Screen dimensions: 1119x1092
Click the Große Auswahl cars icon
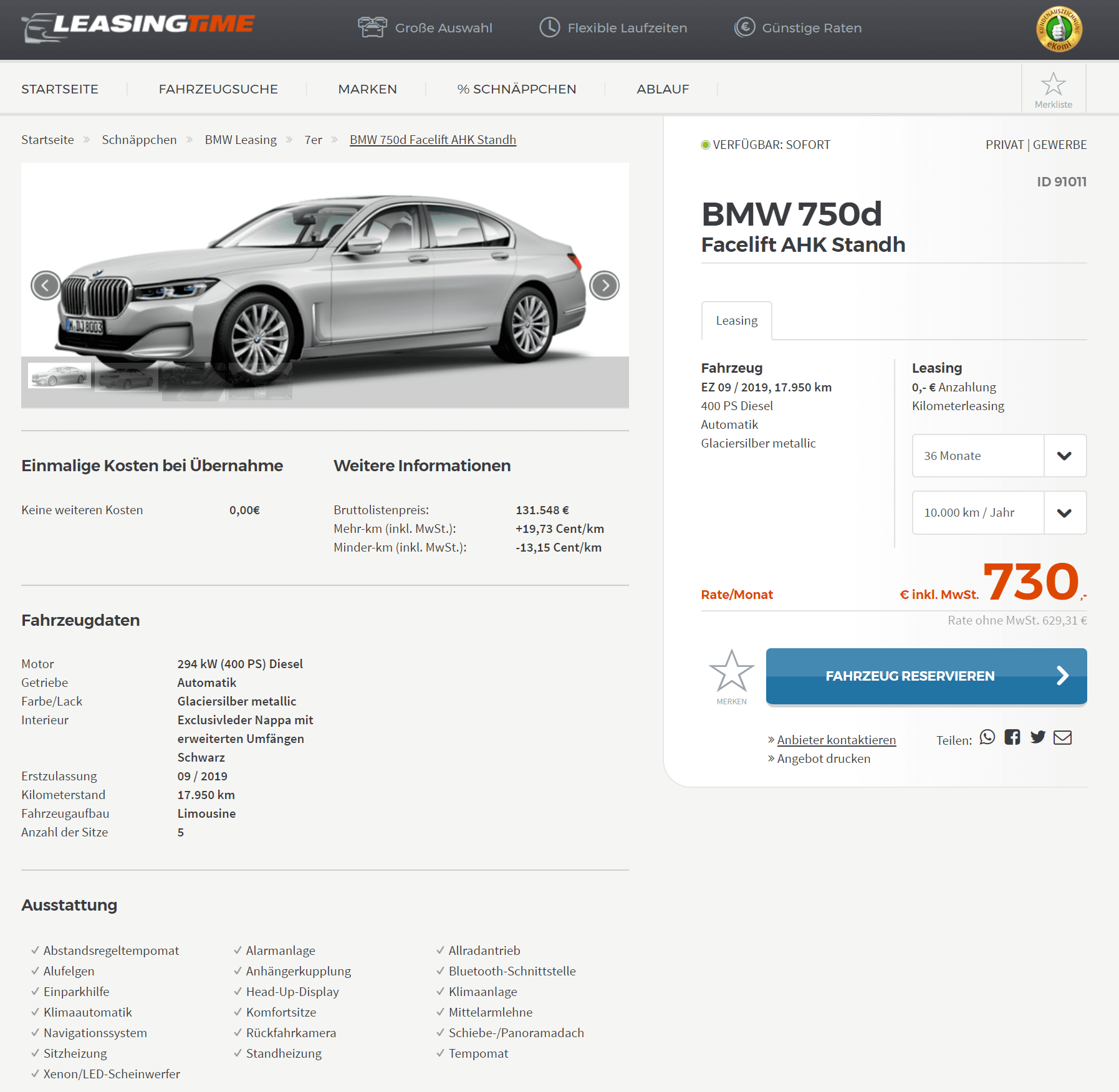point(372,27)
